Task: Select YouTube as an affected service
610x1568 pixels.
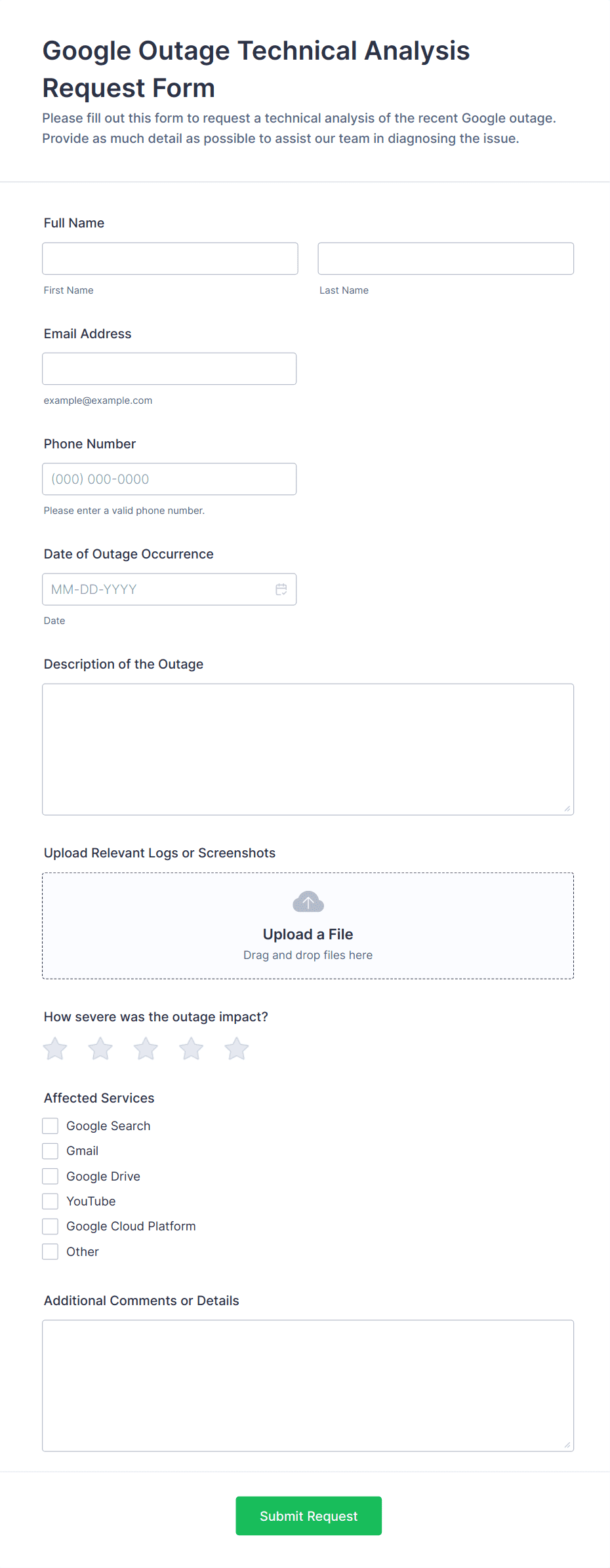Action: coord(50,1201)
